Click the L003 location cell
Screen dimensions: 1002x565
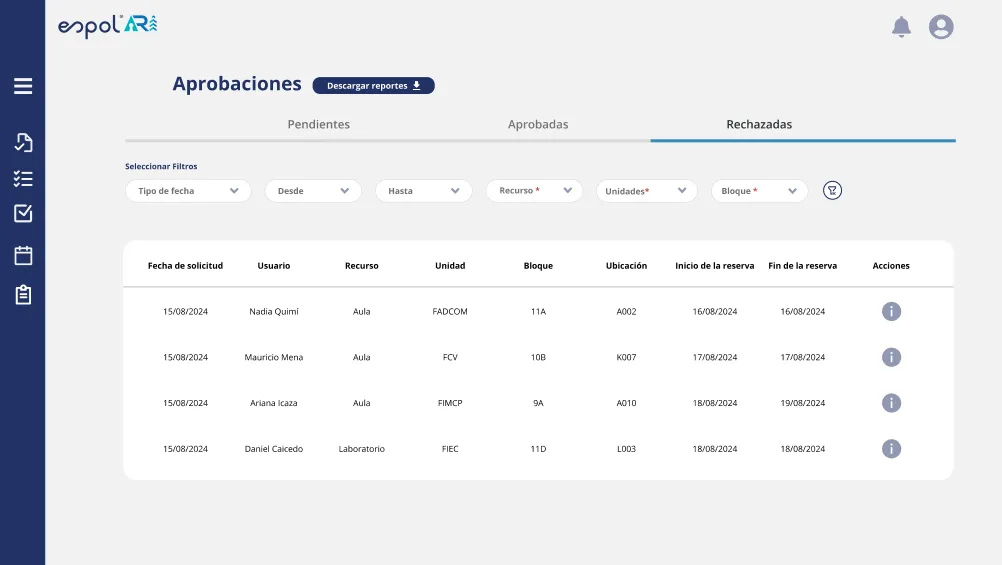pos(626,449)
